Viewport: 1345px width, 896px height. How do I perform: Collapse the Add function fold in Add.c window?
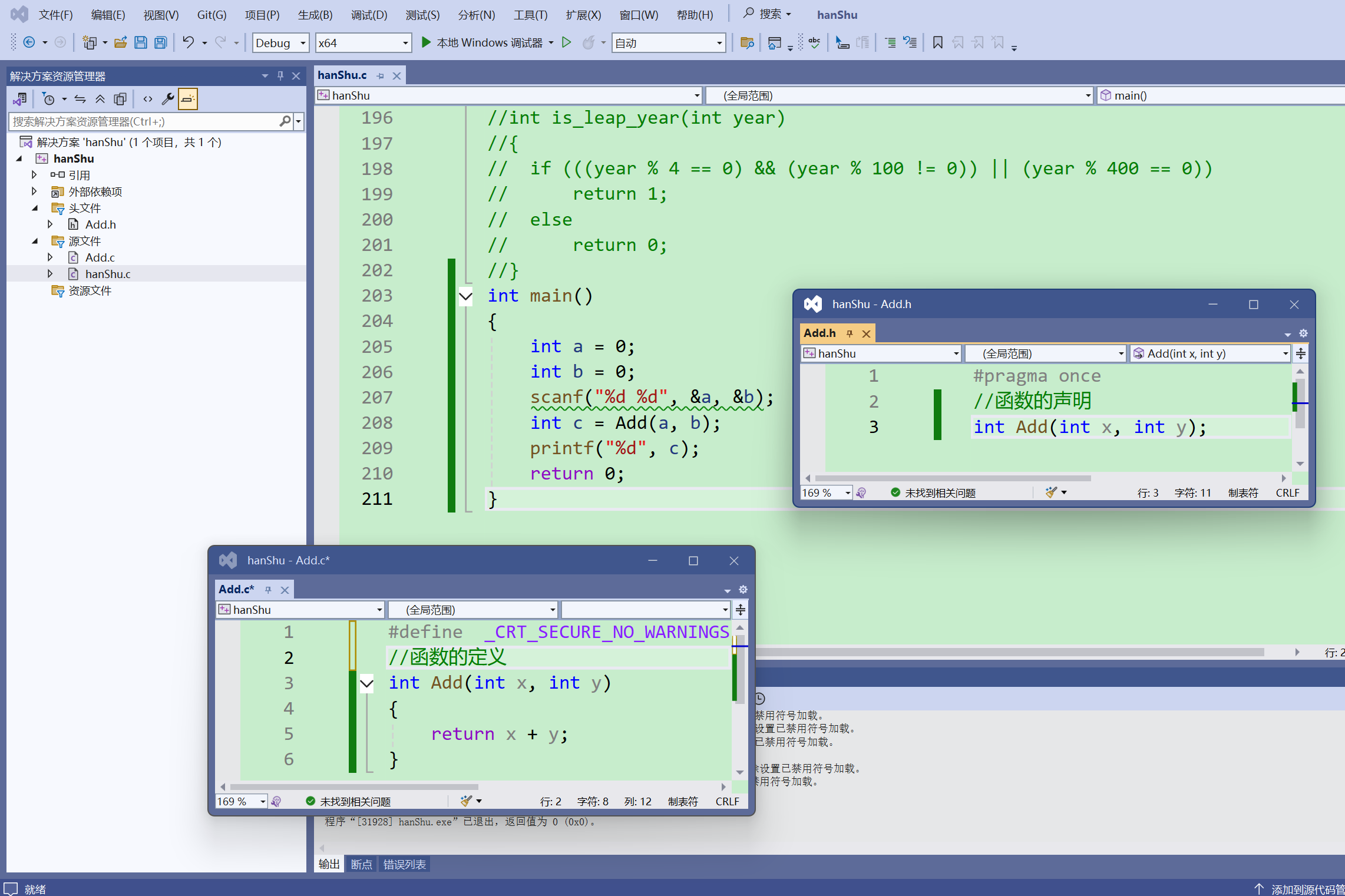coord(366,683)
